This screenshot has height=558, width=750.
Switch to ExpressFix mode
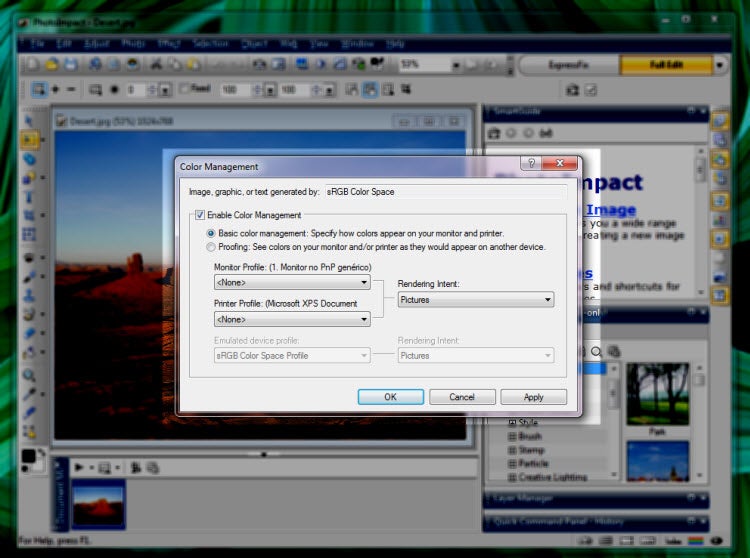click(x=569, y=65)
